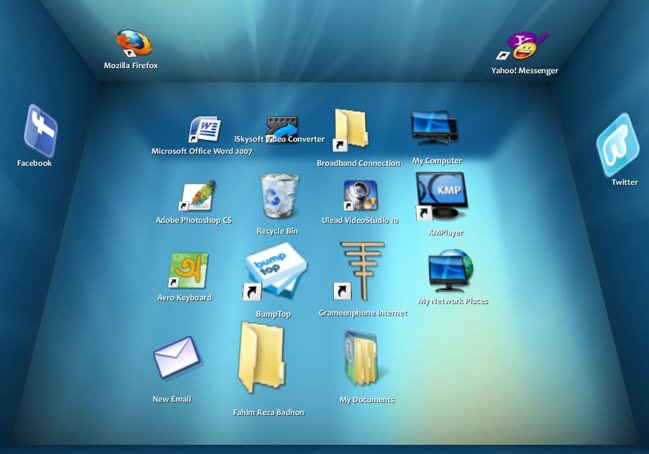This screenshot has width=649, height=454.
Task: Click the "My Network Places" label text
Action: pyautogui.click(x=453, y=301)
